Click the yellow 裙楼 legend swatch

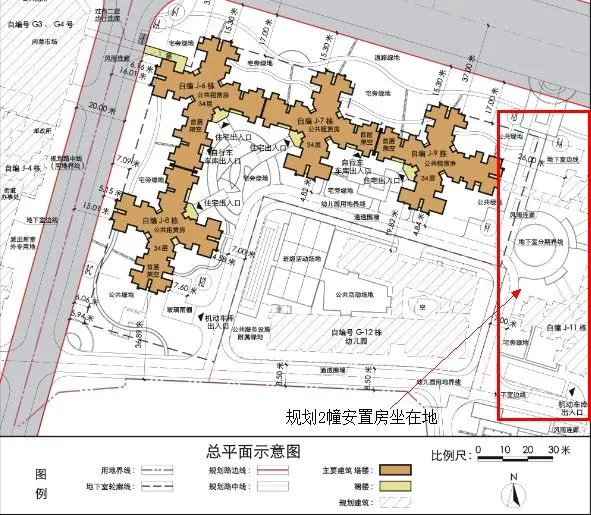click(x=395, y=486)
